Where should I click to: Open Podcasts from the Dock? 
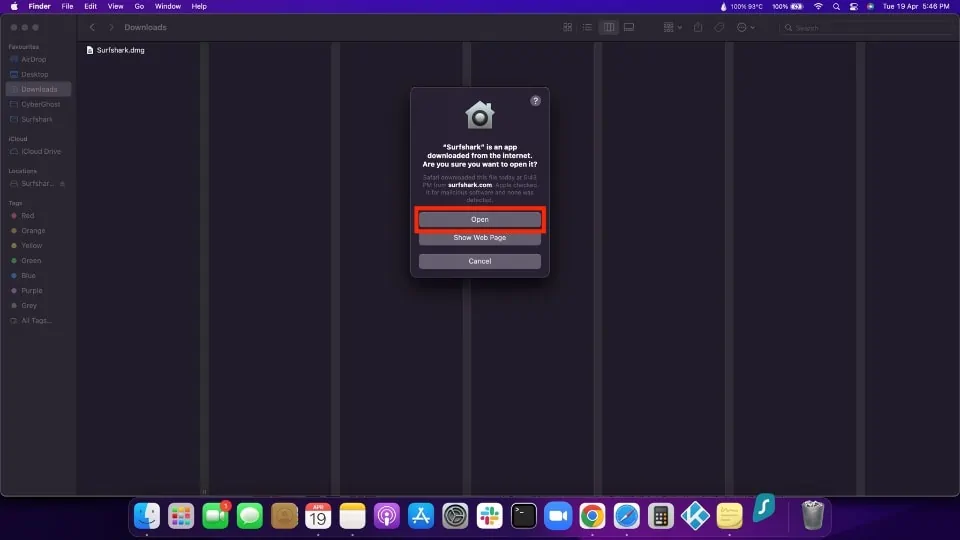[x=387, y=516]
